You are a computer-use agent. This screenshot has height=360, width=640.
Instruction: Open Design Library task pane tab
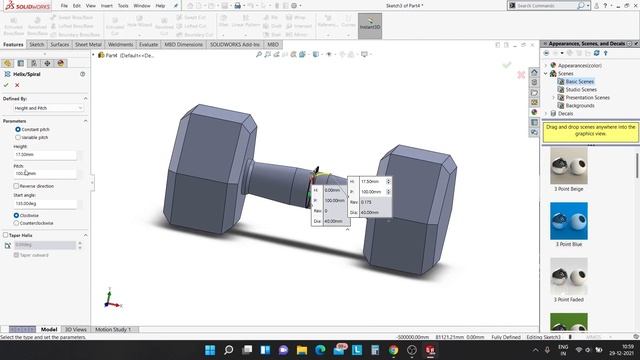[x=534, y=82]
